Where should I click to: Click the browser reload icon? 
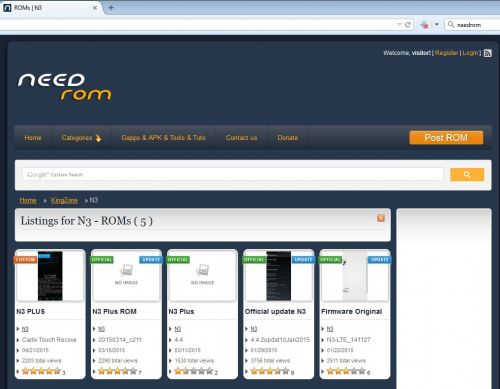pos(408,25)
